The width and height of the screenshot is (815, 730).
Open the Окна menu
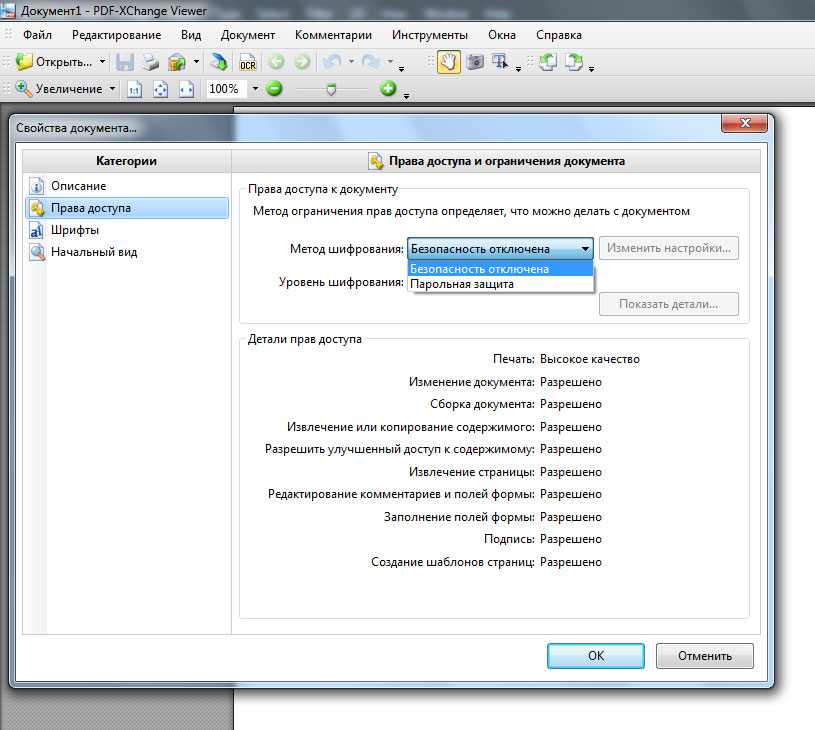click(502, 35)
